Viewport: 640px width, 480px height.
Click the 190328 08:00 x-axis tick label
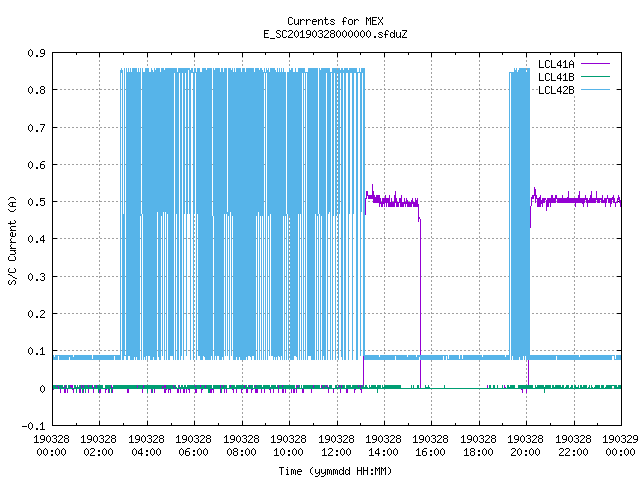pos(241,446)
